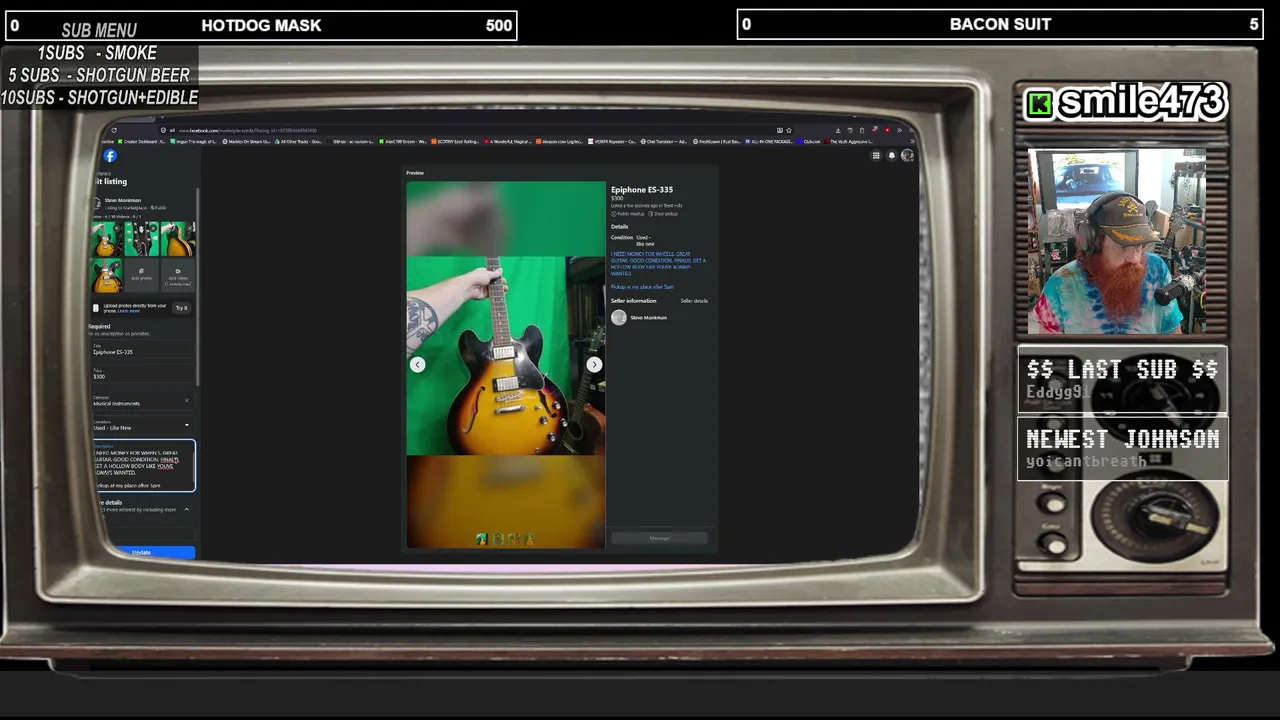Click the main guitar preview image
1280x720 pixels.
[x=505, y=355]
